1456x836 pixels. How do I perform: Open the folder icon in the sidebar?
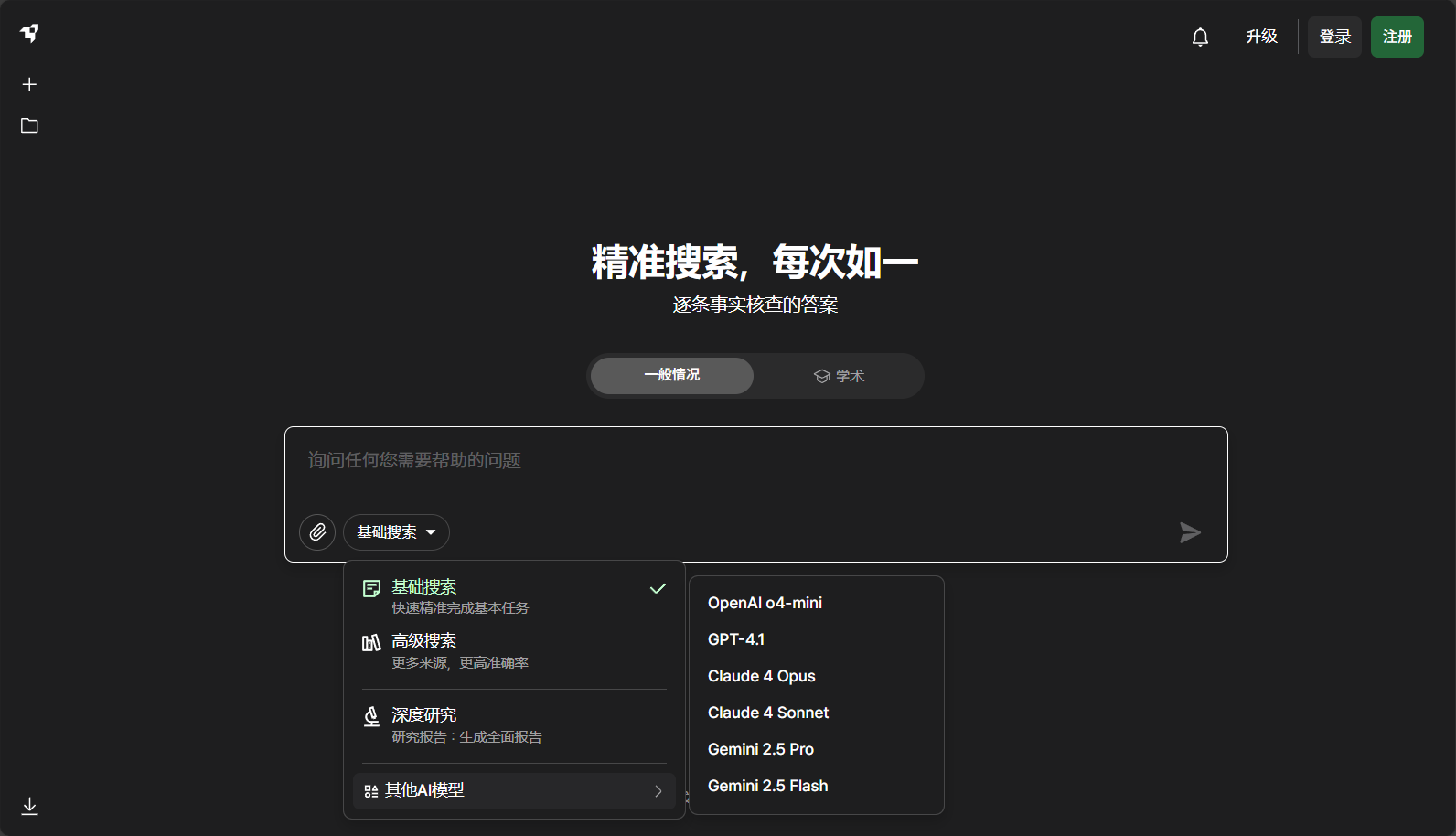29,125
